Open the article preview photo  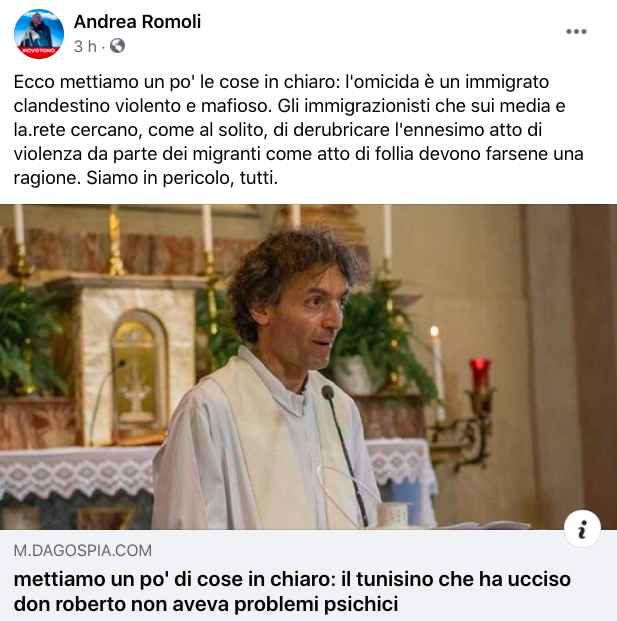(308, 367)
